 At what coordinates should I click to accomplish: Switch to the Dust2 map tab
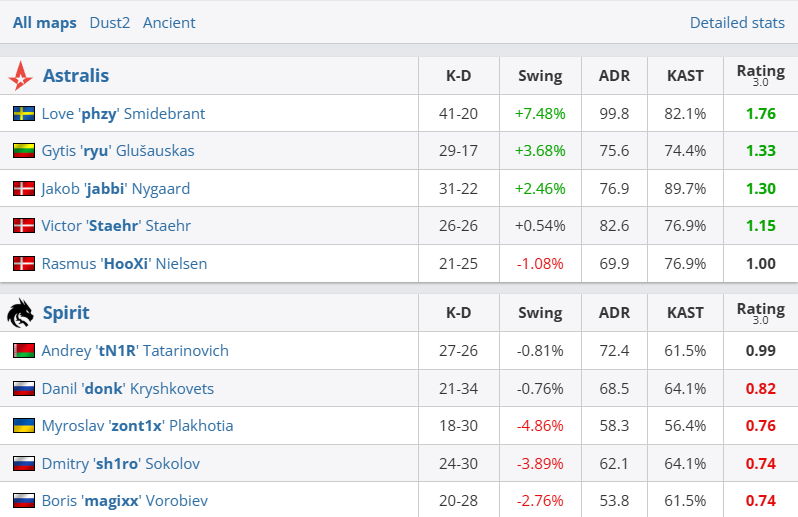tap(110, 22)
